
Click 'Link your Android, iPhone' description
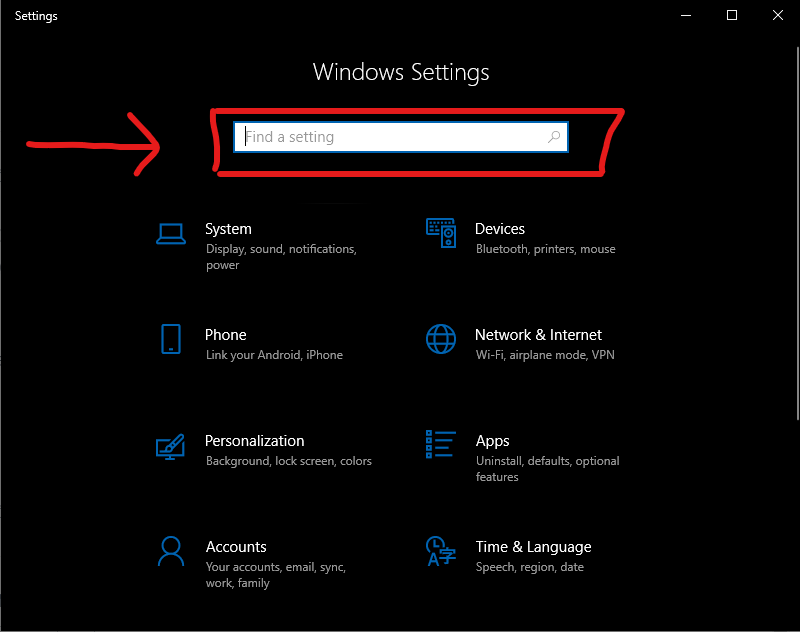click(x=274, y=355)
